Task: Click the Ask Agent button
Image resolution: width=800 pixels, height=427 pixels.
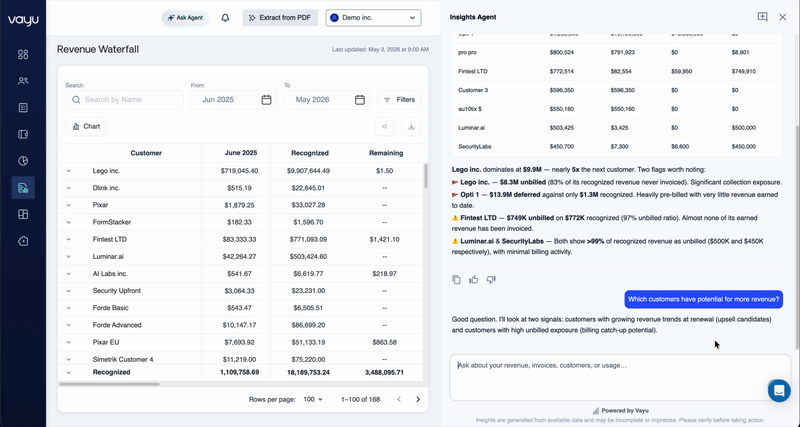Action: [185, 18]
